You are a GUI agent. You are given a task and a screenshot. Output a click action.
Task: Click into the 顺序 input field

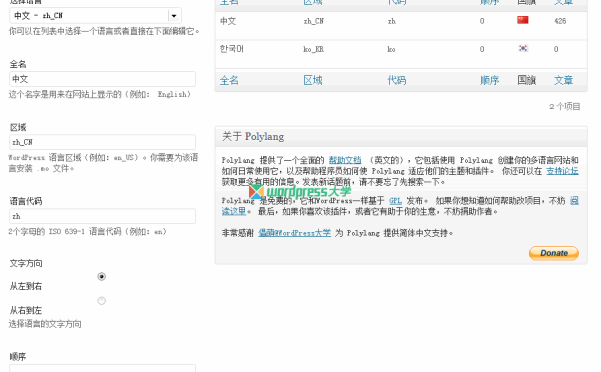pyautogui.click(x=102, y=368)
